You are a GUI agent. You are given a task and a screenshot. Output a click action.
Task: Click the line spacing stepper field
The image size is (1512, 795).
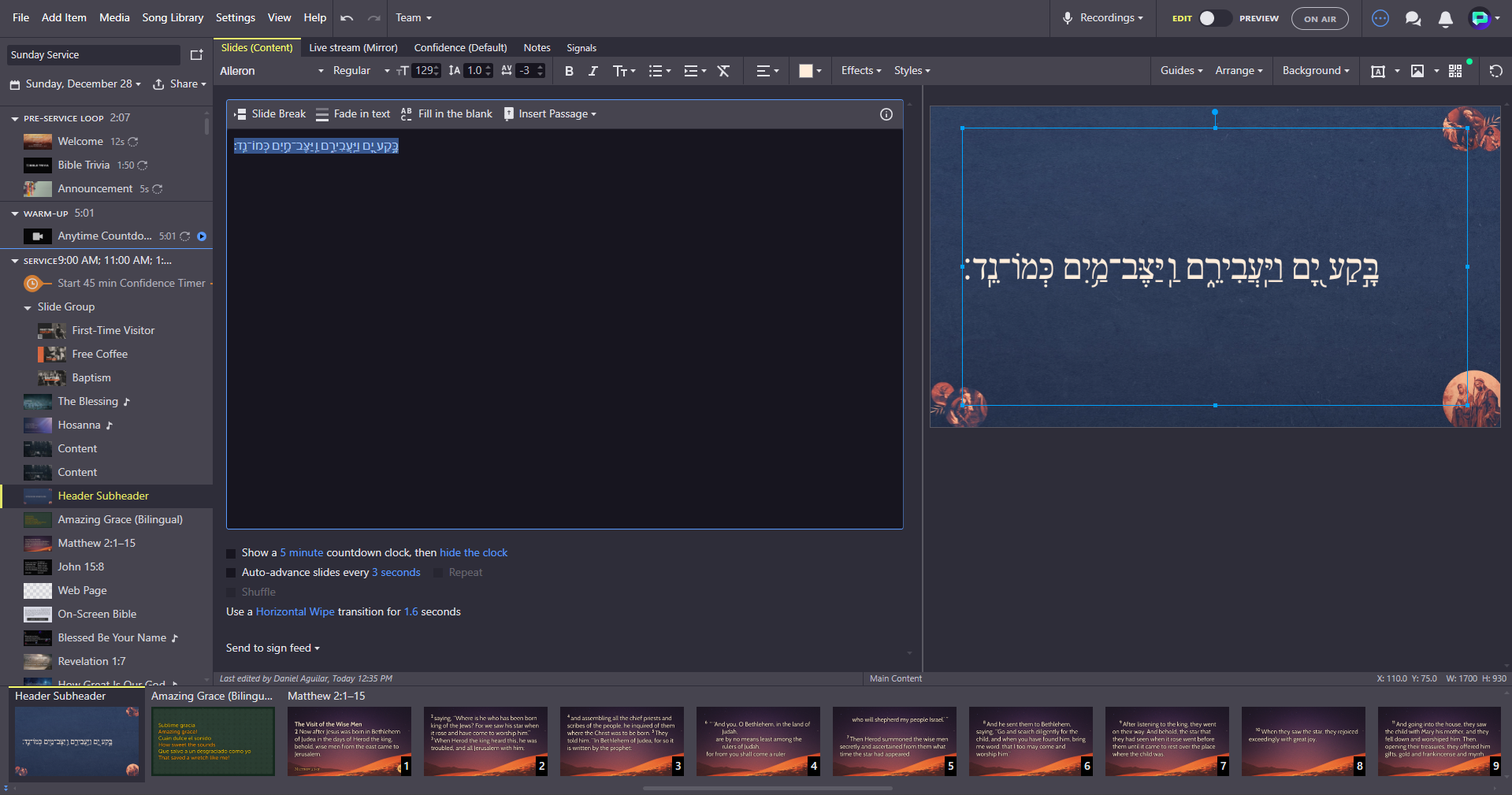(x=479, y=71)
